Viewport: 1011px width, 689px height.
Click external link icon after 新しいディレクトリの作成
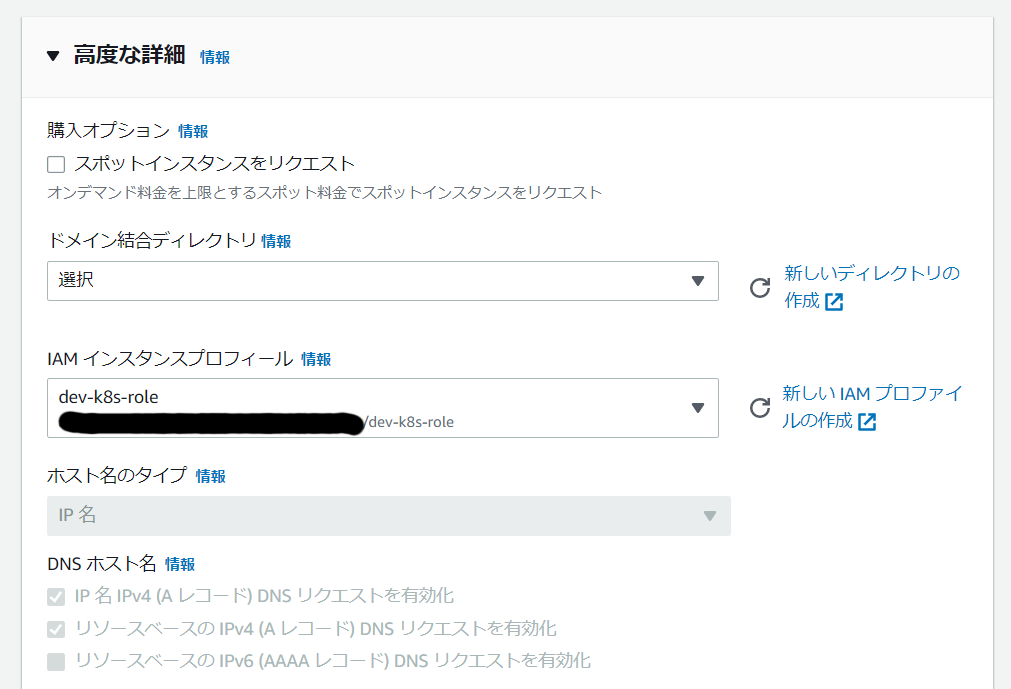834,302
